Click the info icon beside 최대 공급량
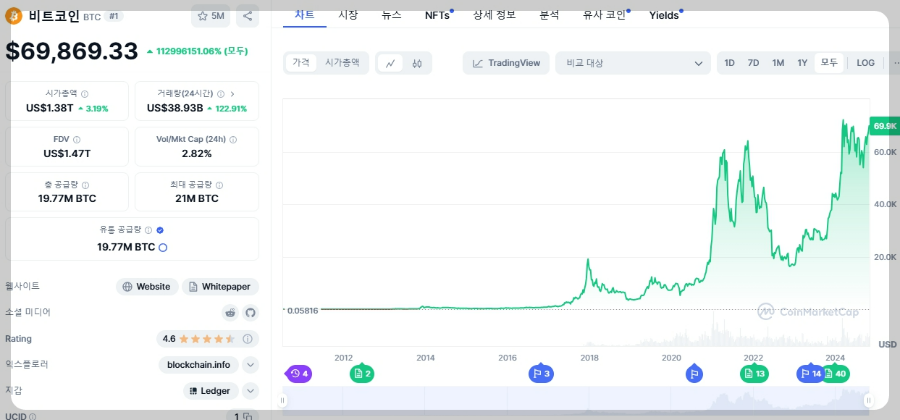 click(220, 185)
